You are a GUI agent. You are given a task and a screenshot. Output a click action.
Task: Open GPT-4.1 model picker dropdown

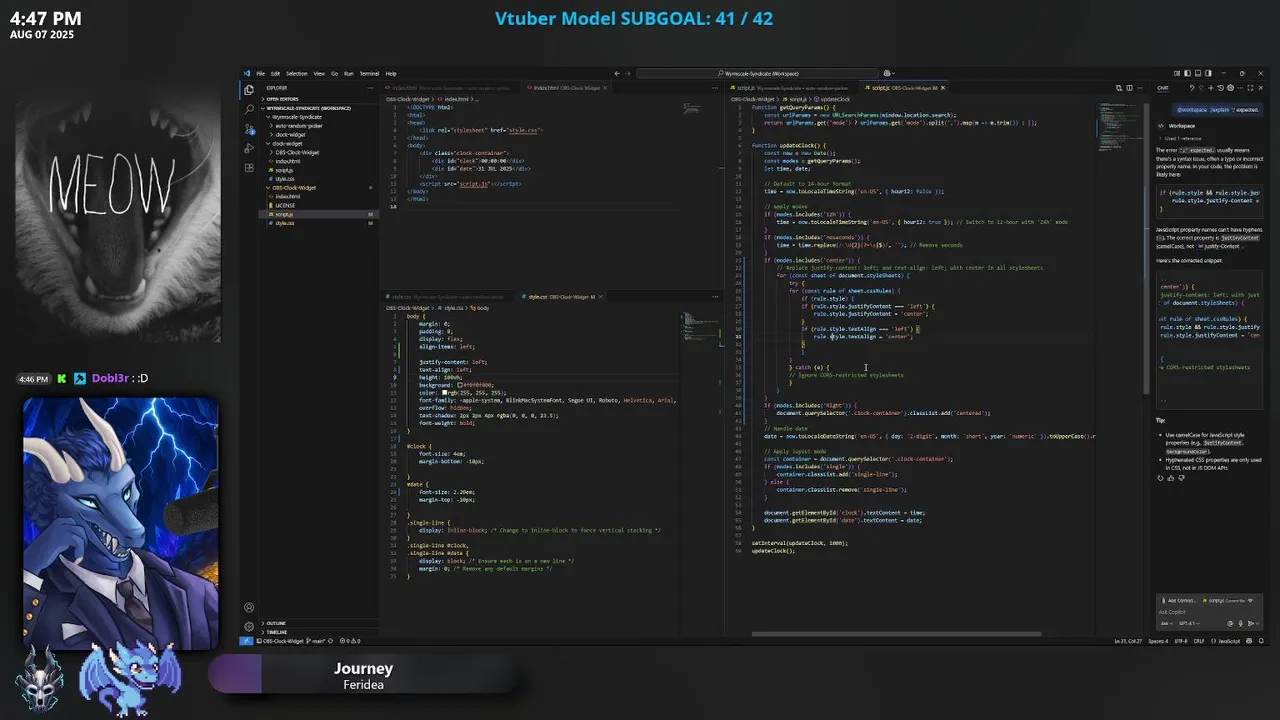pyautogui.click(x=1189, y=623)
